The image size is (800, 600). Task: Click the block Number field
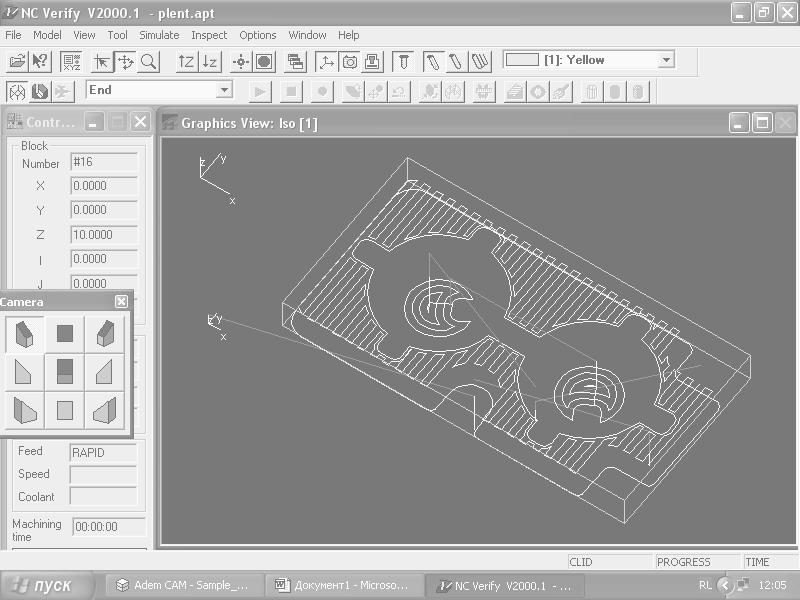click(x=104, y=162)
